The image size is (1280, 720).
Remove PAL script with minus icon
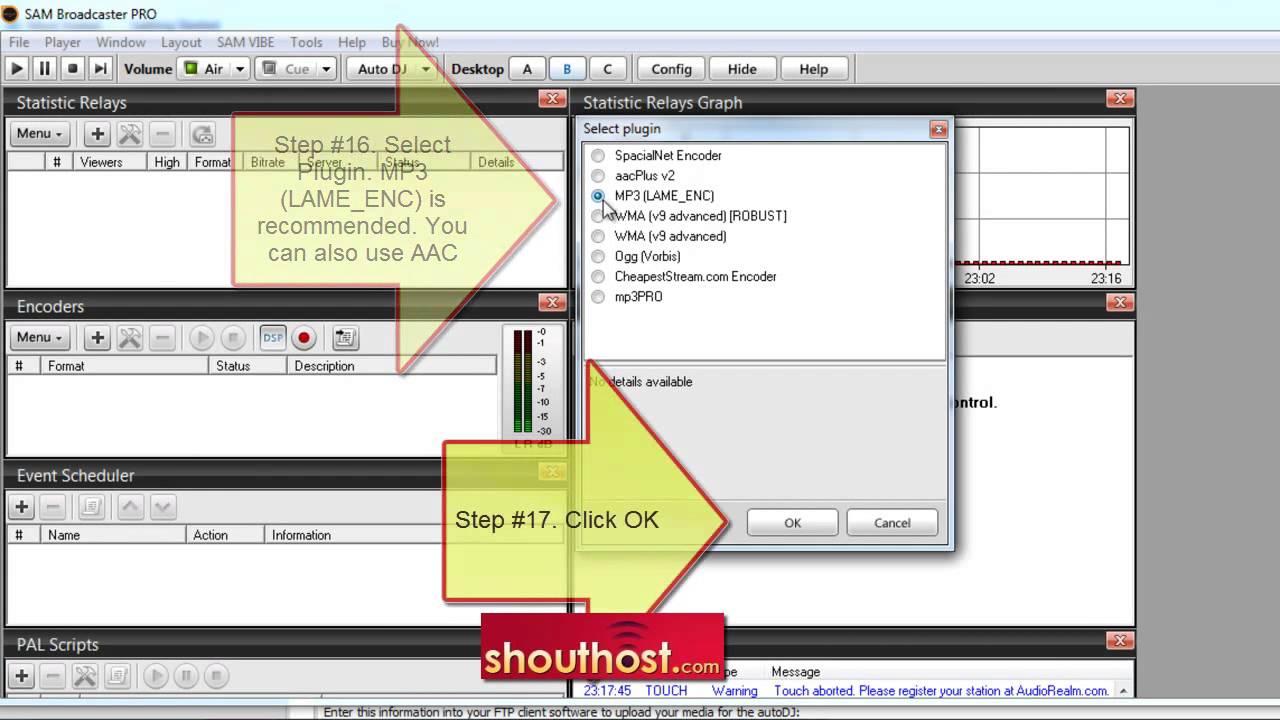54,676
